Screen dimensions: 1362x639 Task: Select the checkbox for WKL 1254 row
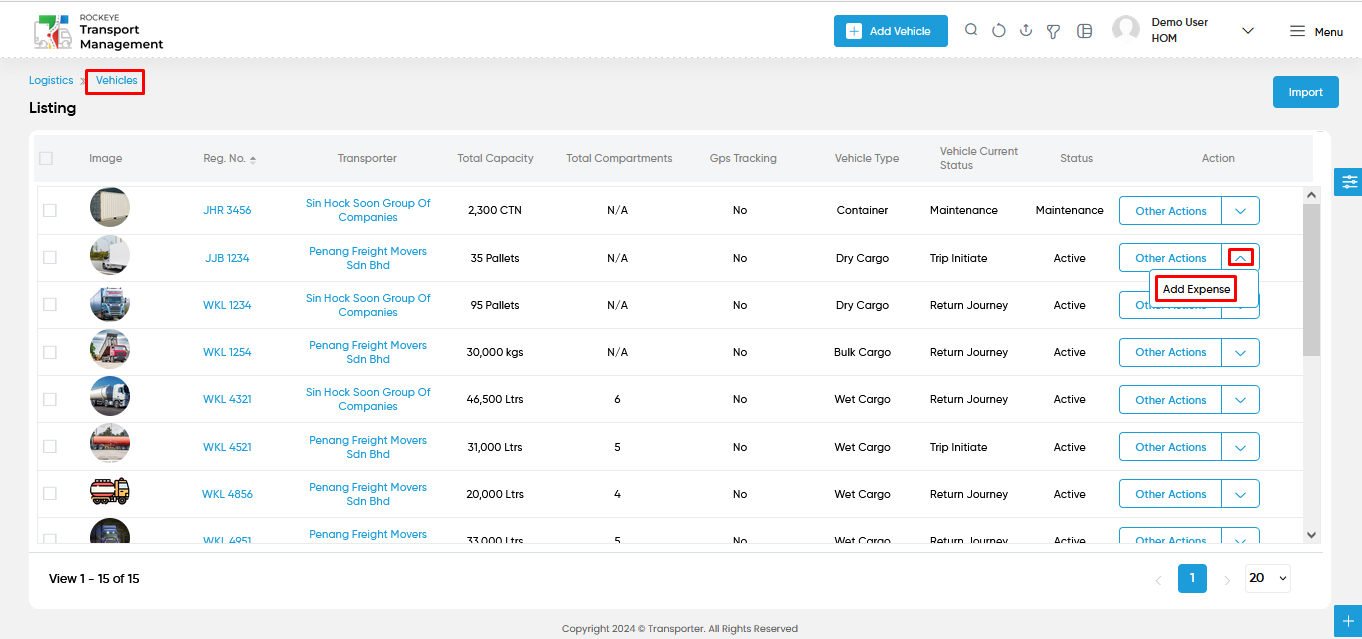tap(50, 352)
